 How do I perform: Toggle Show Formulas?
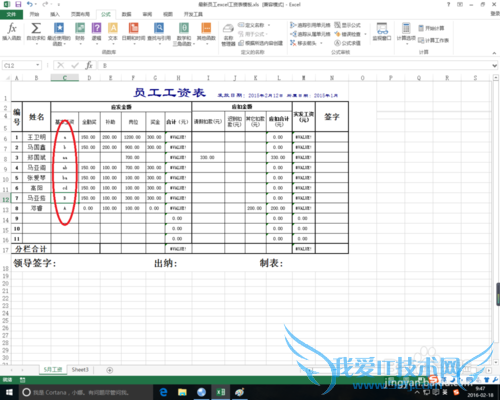(x=347, y=25)
